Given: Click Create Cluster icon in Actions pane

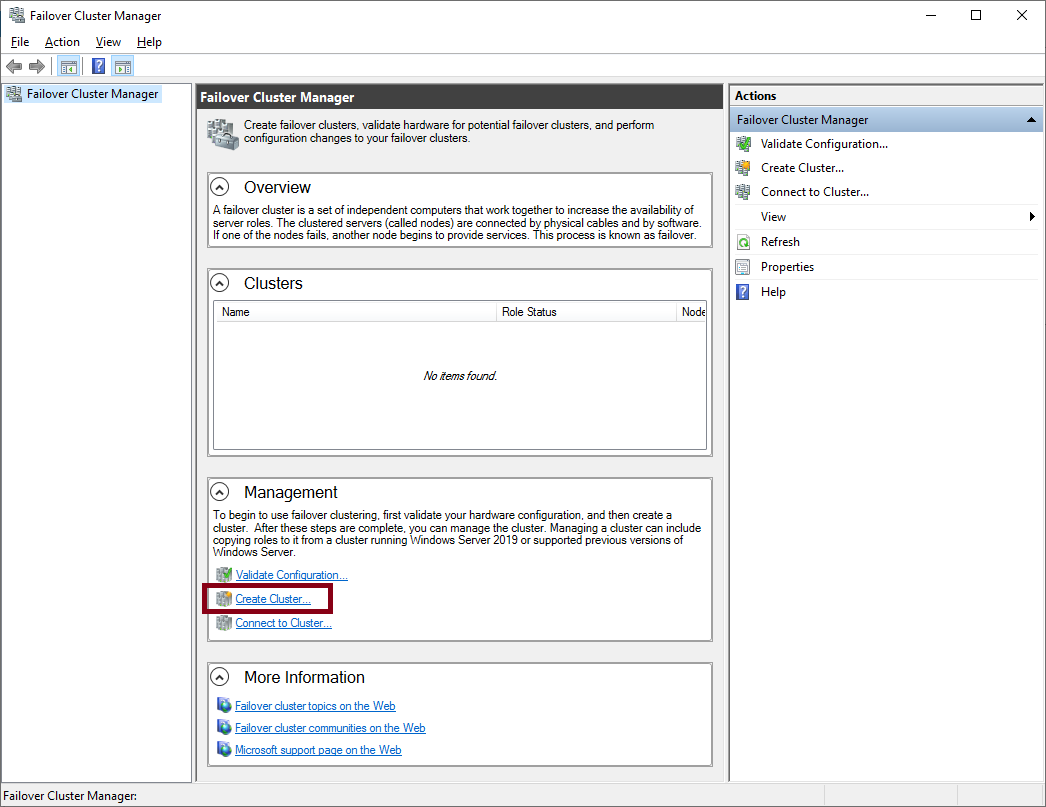Looking at the screenshot, I should [x=743, y=168].
